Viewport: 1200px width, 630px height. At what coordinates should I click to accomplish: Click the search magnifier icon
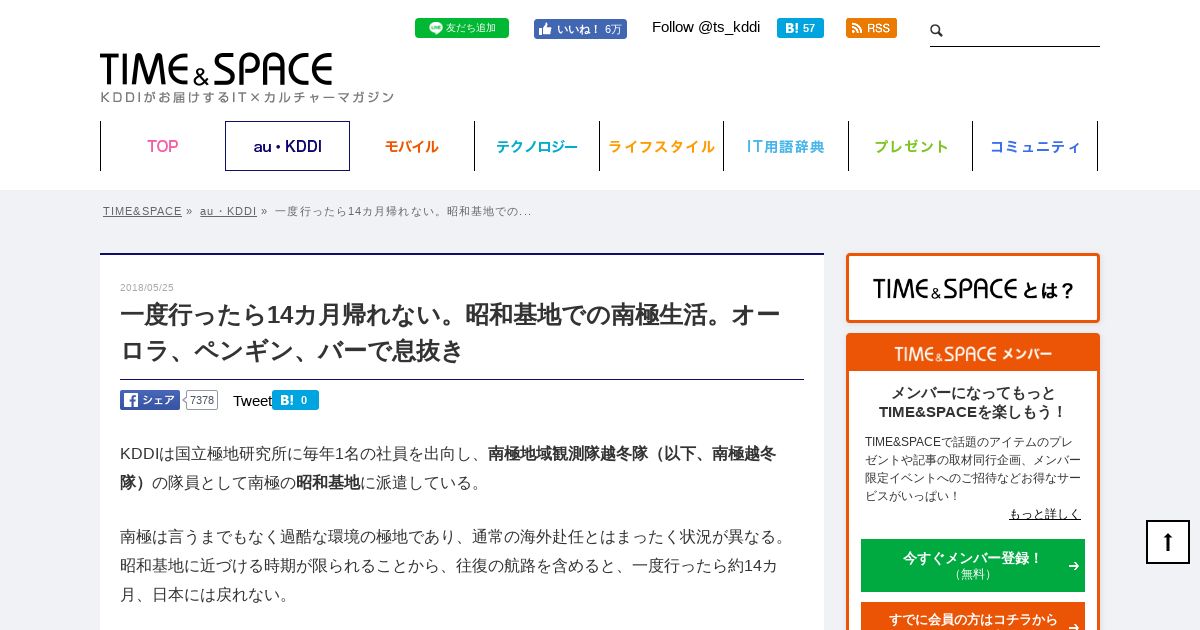point(937,31)
